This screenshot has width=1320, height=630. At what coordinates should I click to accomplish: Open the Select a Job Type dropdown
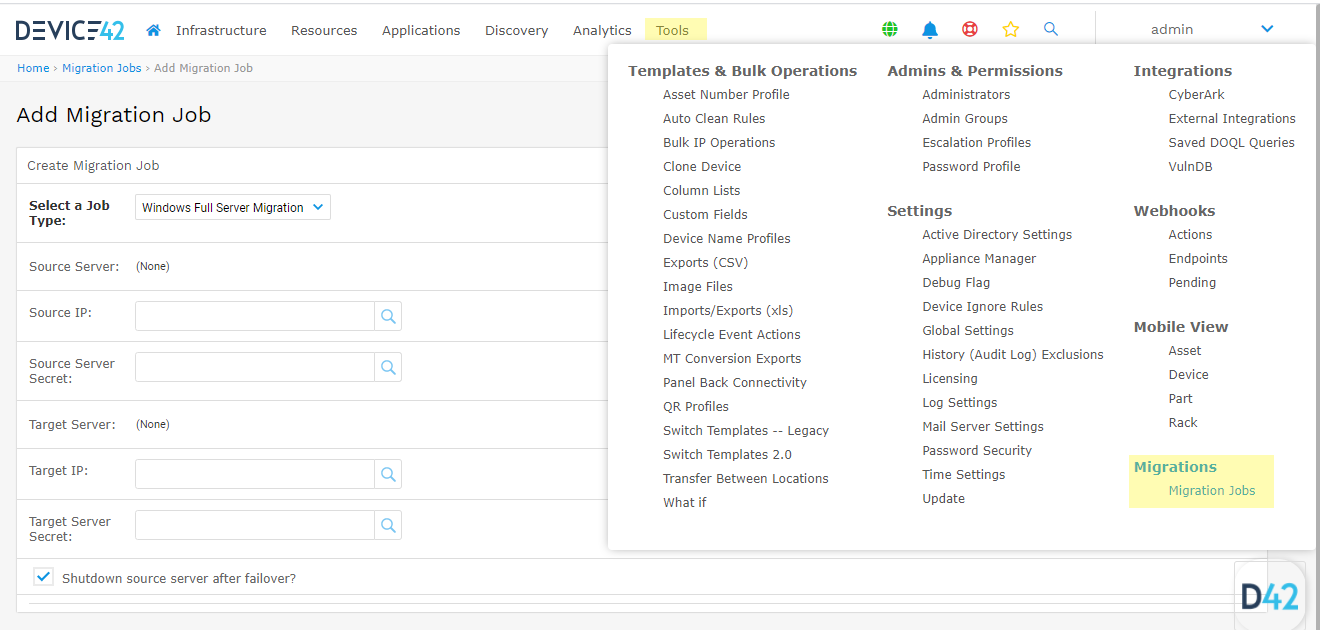[x=232, y=208]
